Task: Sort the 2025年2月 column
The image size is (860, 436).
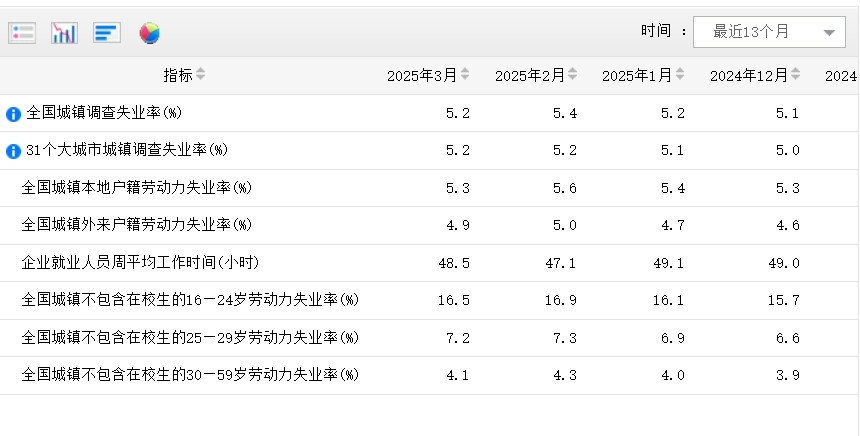Action: pyautogui.click(x=573, y=75)
